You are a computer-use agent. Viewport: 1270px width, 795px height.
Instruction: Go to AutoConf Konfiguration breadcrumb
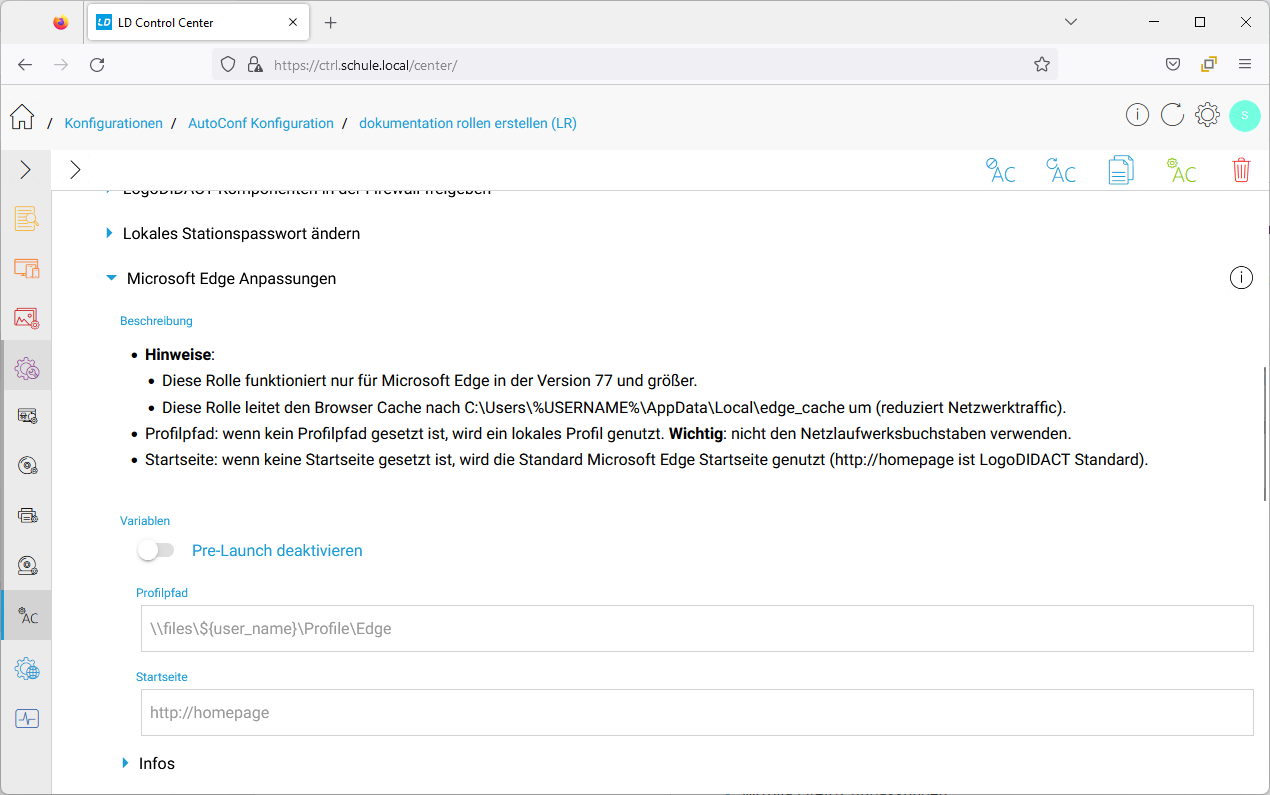pyautogui.click(x=261, y=123)
